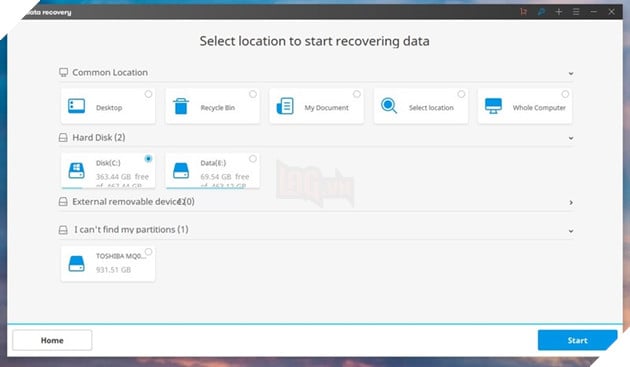Click the TOSHIBA MQ0... label text
This screenshot has height=367, width=630.
(121, 256)
